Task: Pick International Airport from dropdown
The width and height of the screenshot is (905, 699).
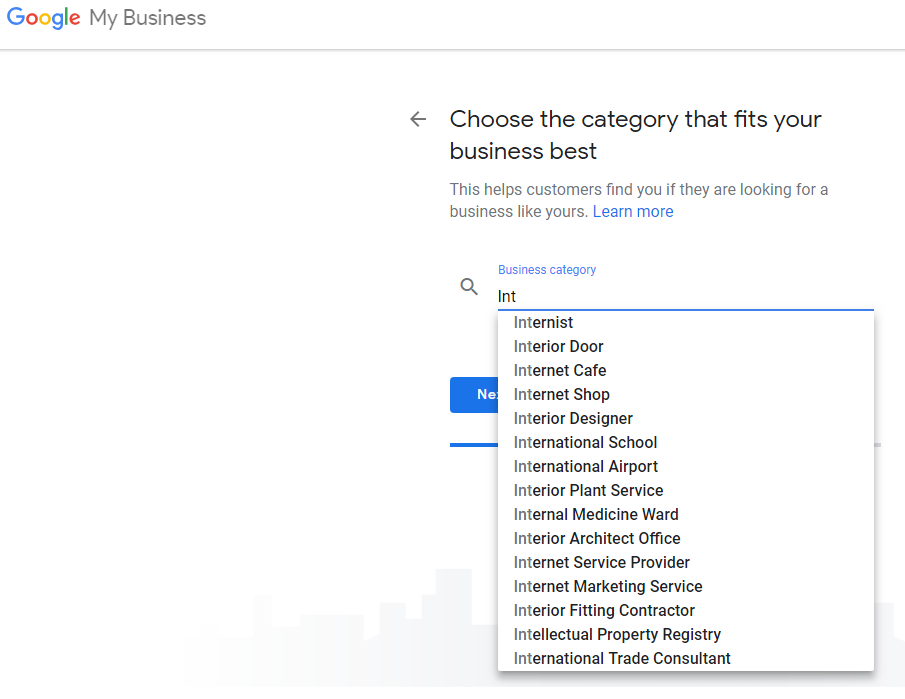Action: pyautogui.click(x=586, y=467)
